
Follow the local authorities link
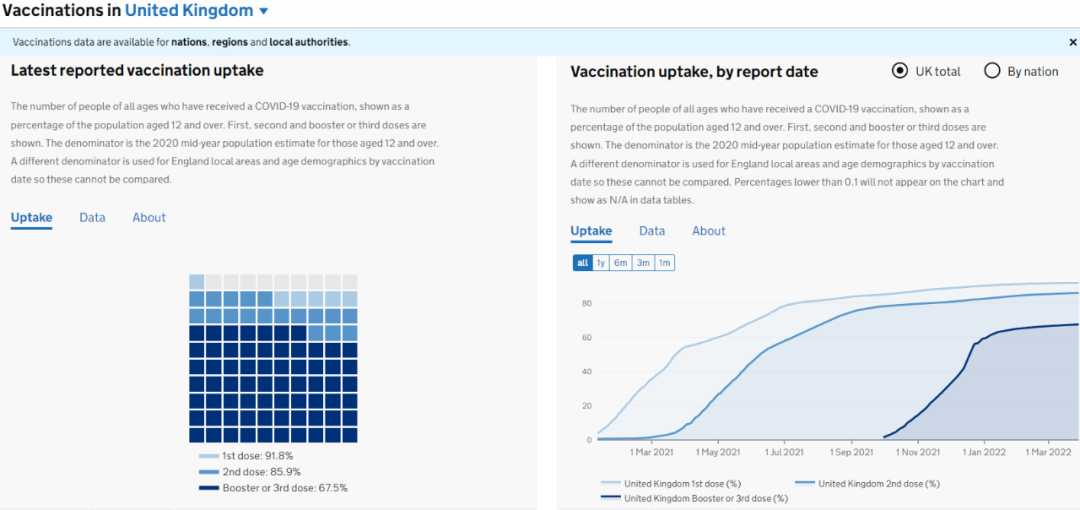tap(308, 42)
